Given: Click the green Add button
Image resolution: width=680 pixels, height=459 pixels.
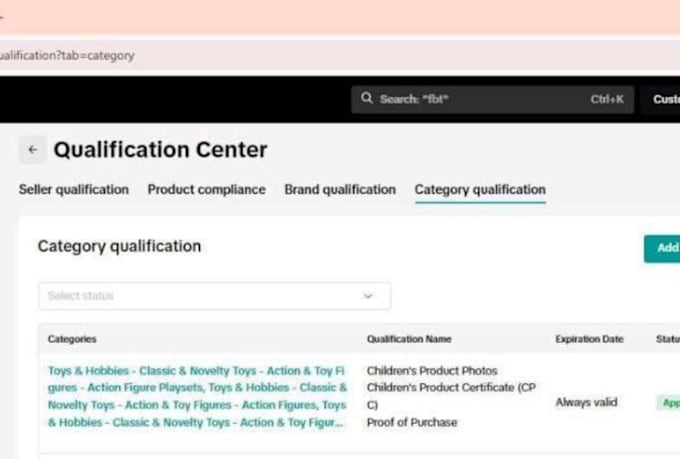Looking at the screenshot, I should click(x=662, y=249).
